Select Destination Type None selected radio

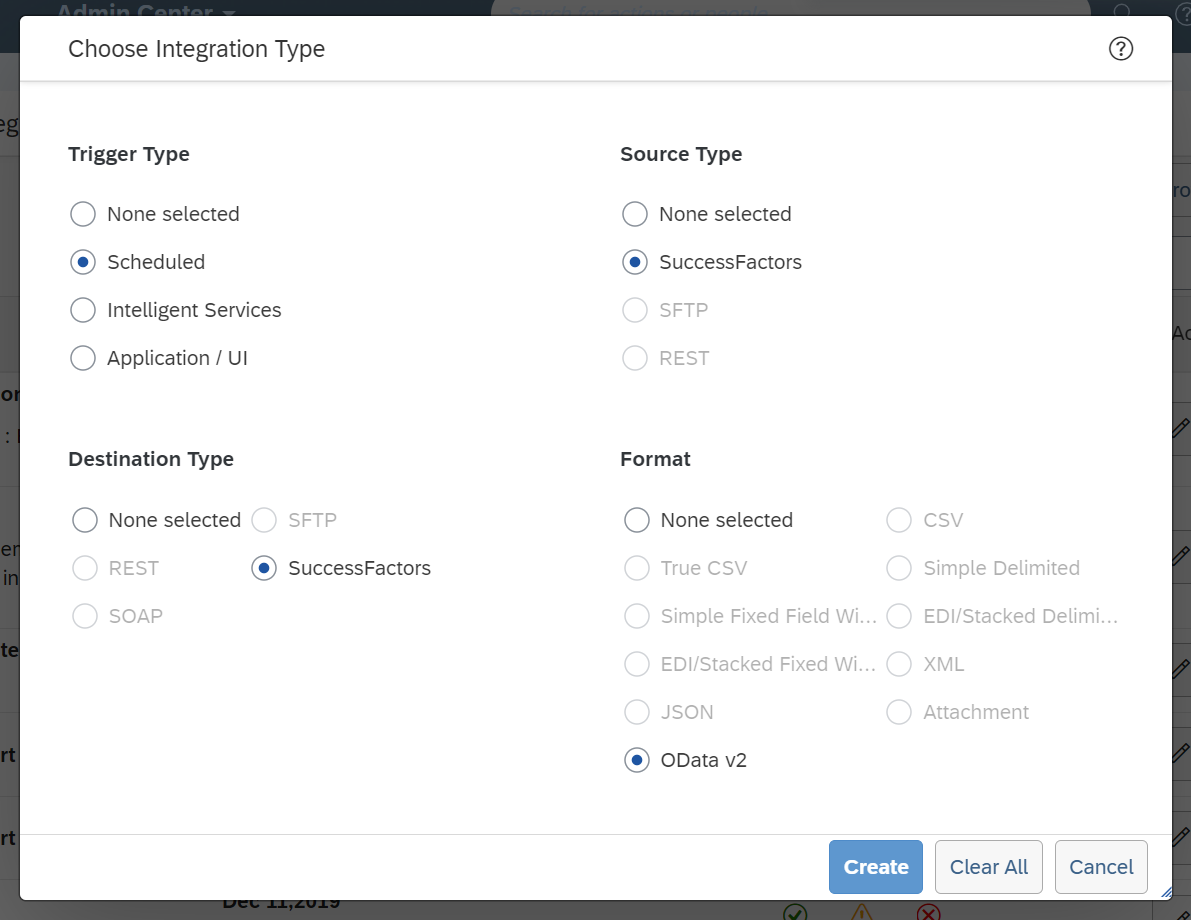84,520
